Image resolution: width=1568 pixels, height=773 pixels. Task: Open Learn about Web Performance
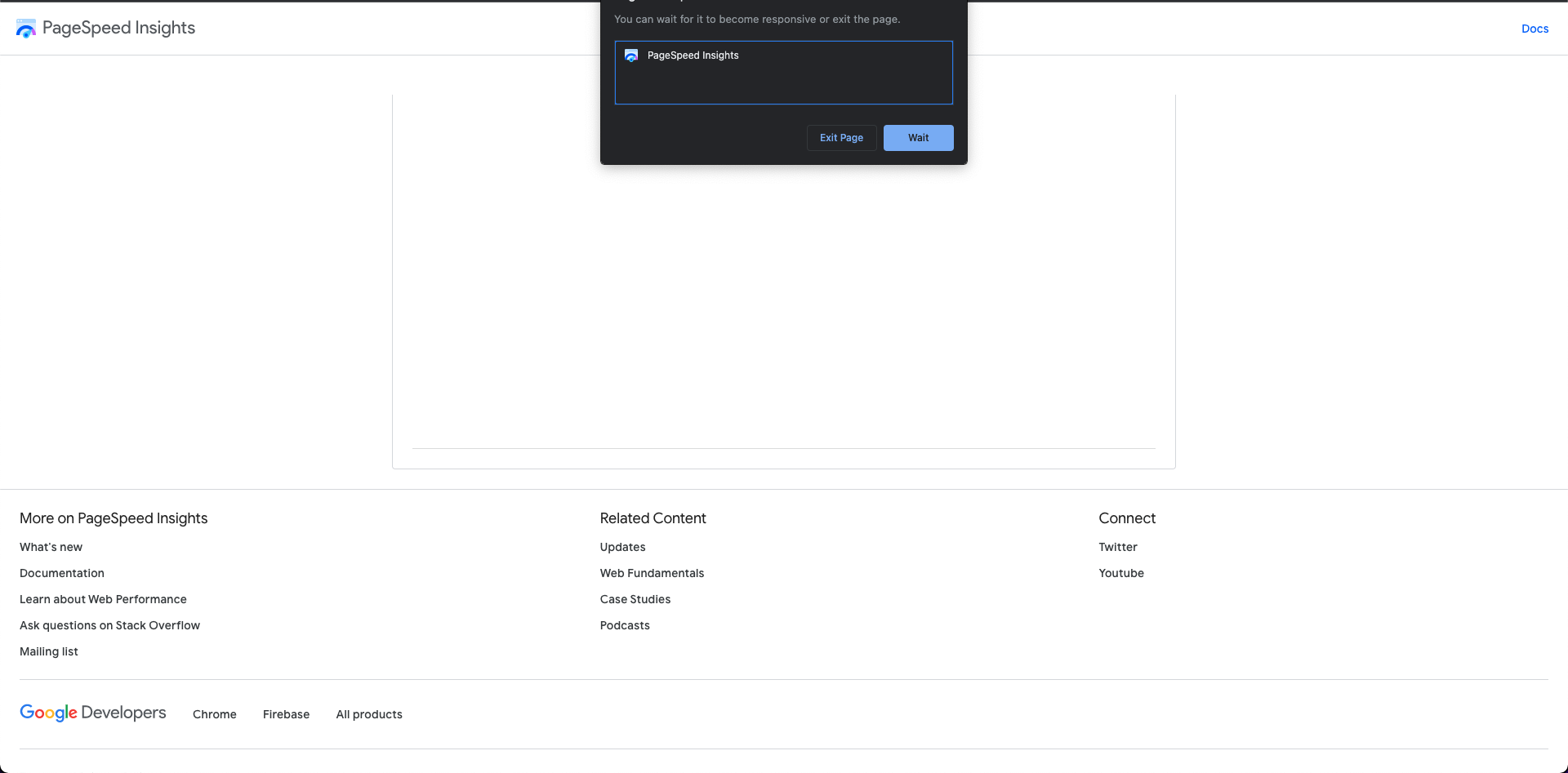coord(103,599)
